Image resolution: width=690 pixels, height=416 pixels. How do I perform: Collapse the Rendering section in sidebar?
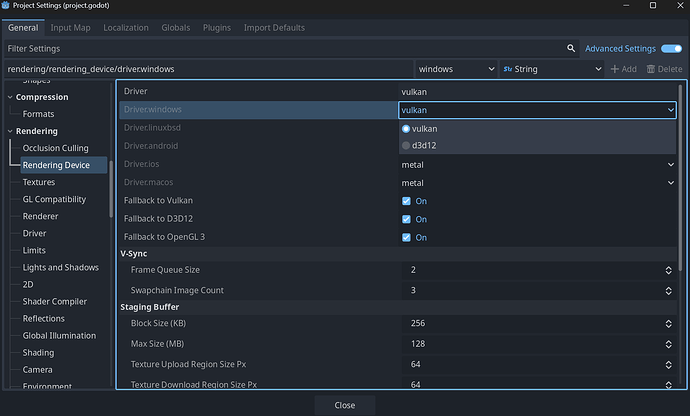pyautogui.click(x=11, y=131)
